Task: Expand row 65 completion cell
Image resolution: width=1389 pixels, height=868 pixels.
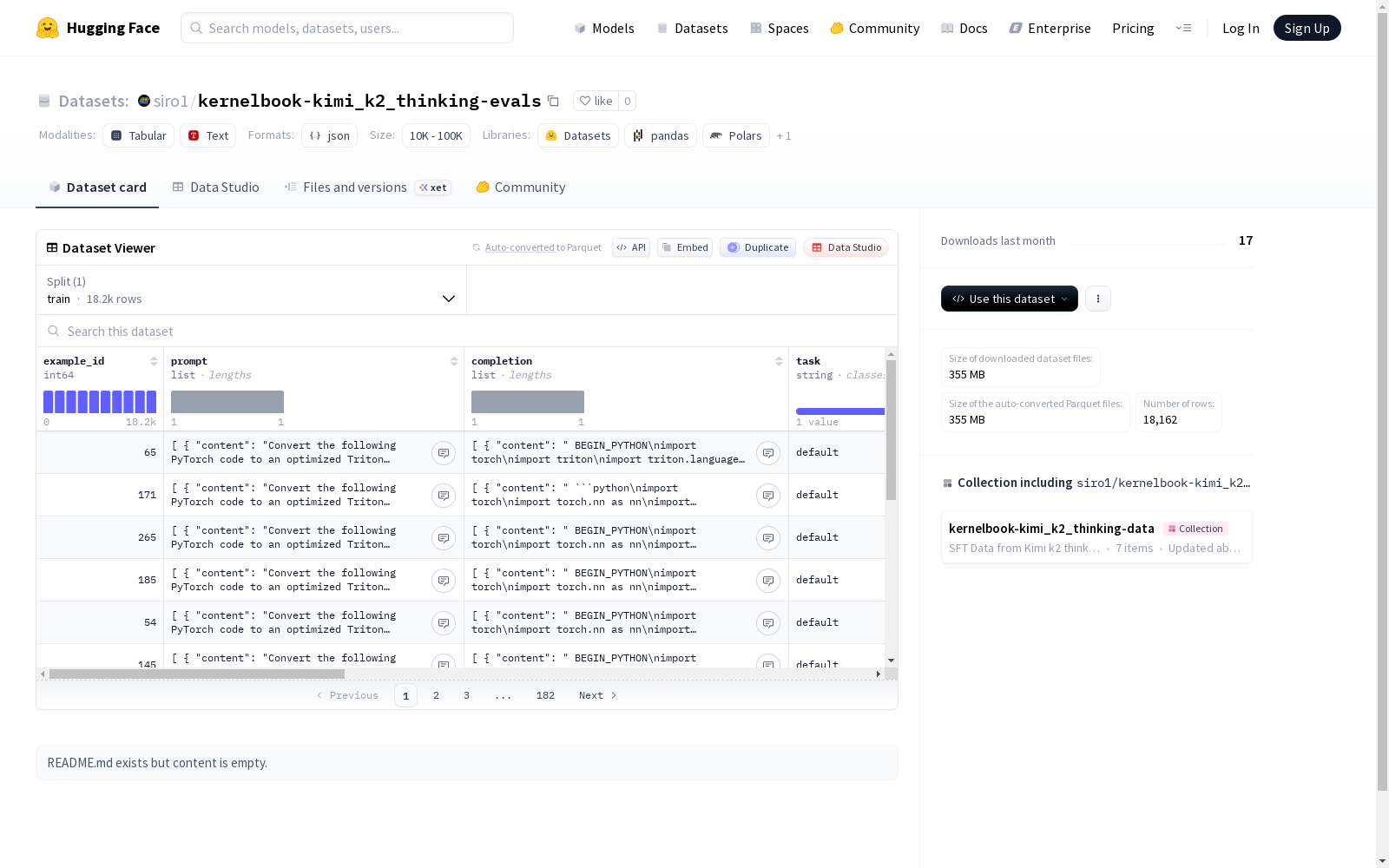Action: (x=768, y=452)
